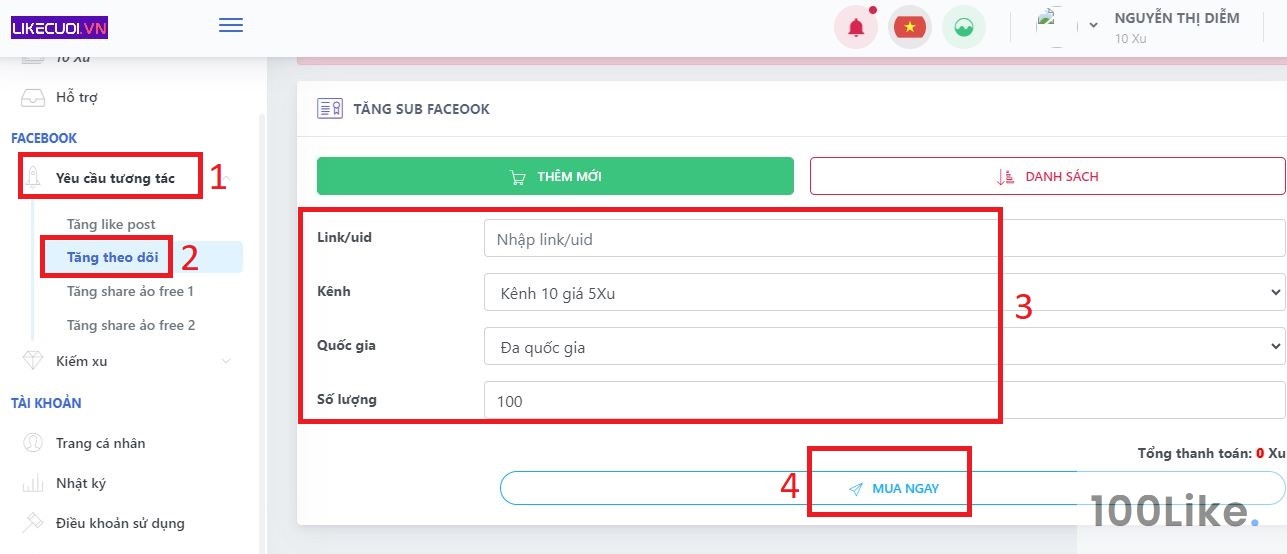Open the Kênh dropdown

coord(883,292)
